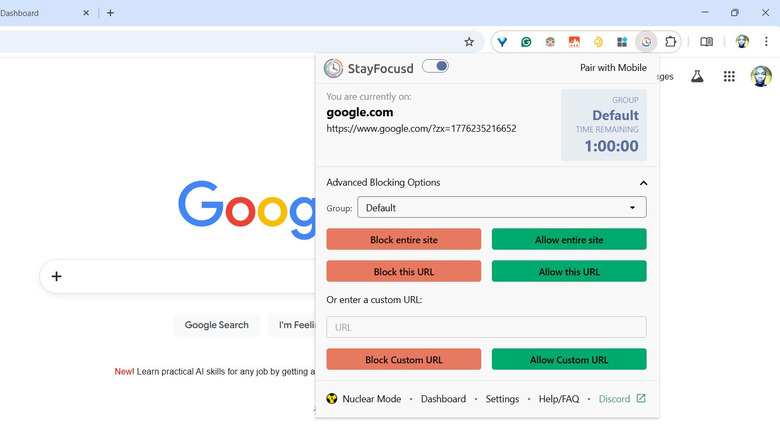This screenshot has width=780, height=438.
Task: Click the colored blocks extension icon
Action: point(622,42)
